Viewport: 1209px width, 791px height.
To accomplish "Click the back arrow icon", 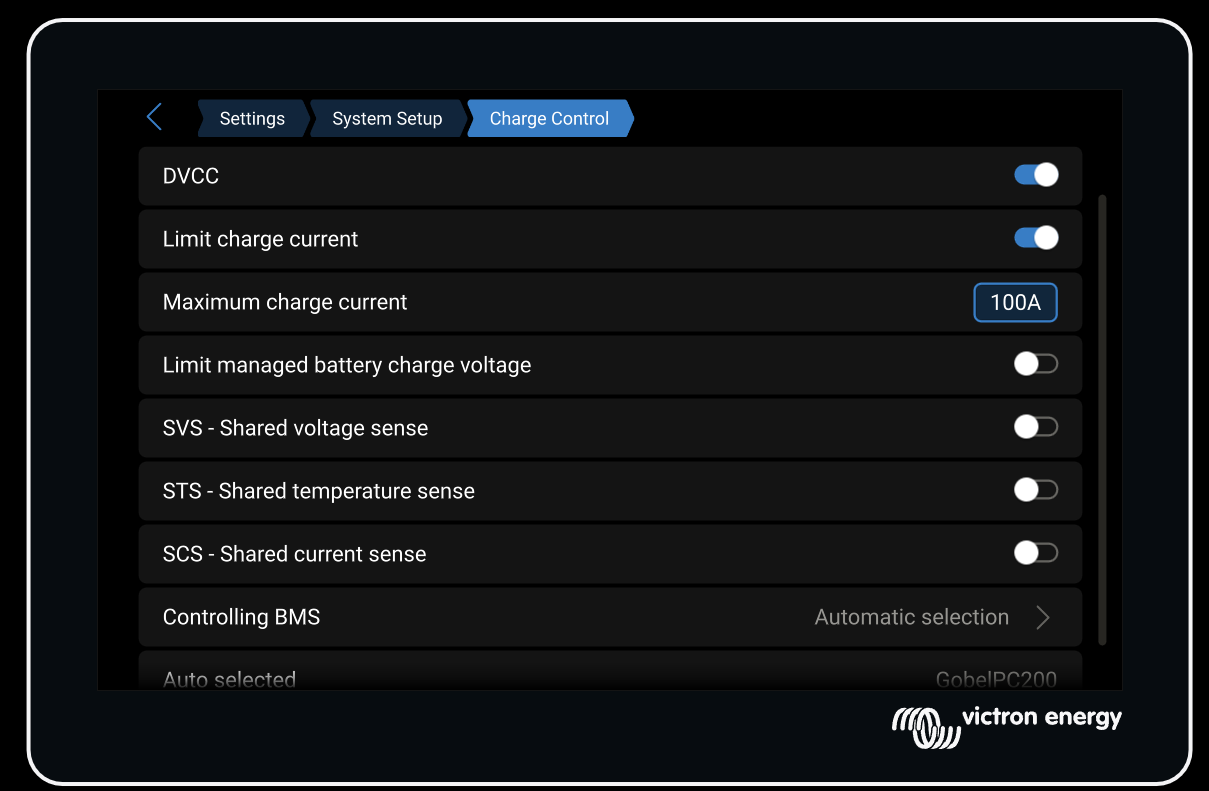I will point(154,117).
